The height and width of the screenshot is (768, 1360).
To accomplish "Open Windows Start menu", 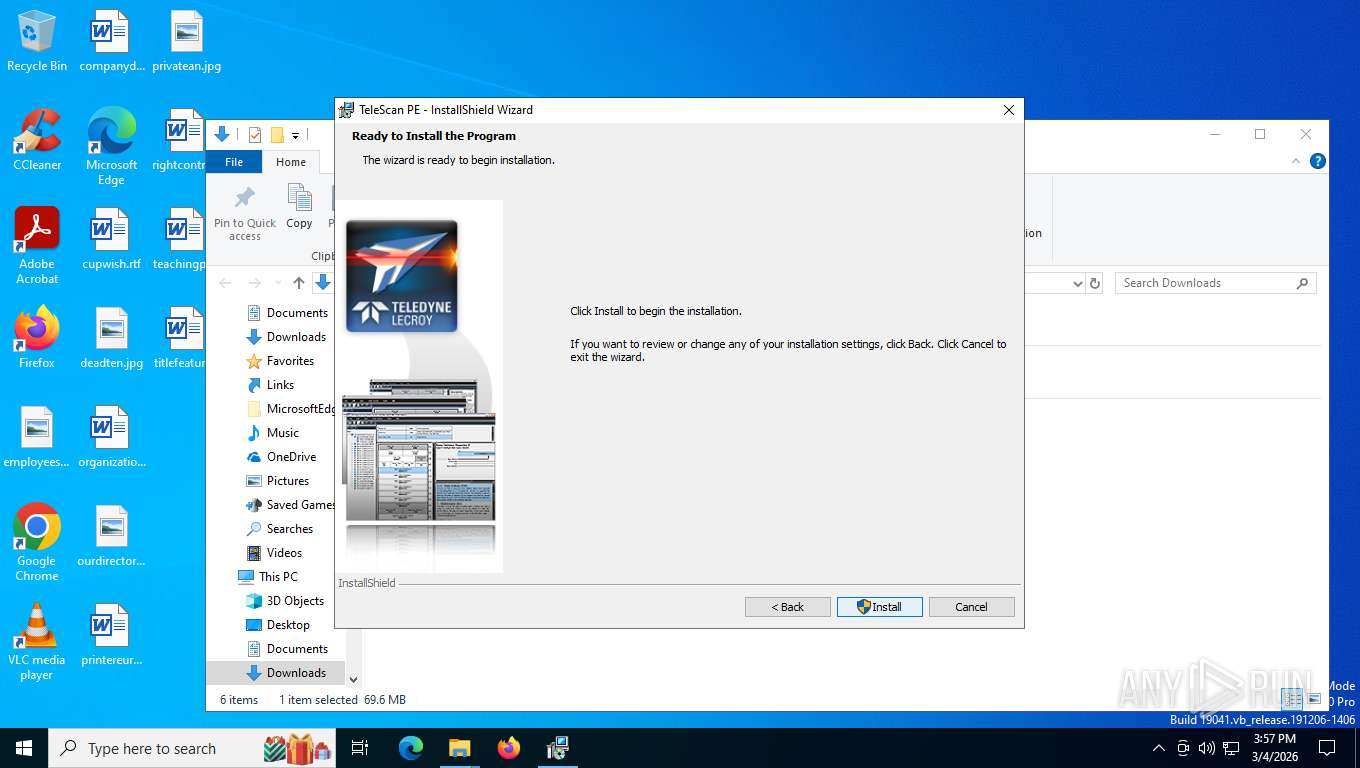I will click(x=23, y=748).
